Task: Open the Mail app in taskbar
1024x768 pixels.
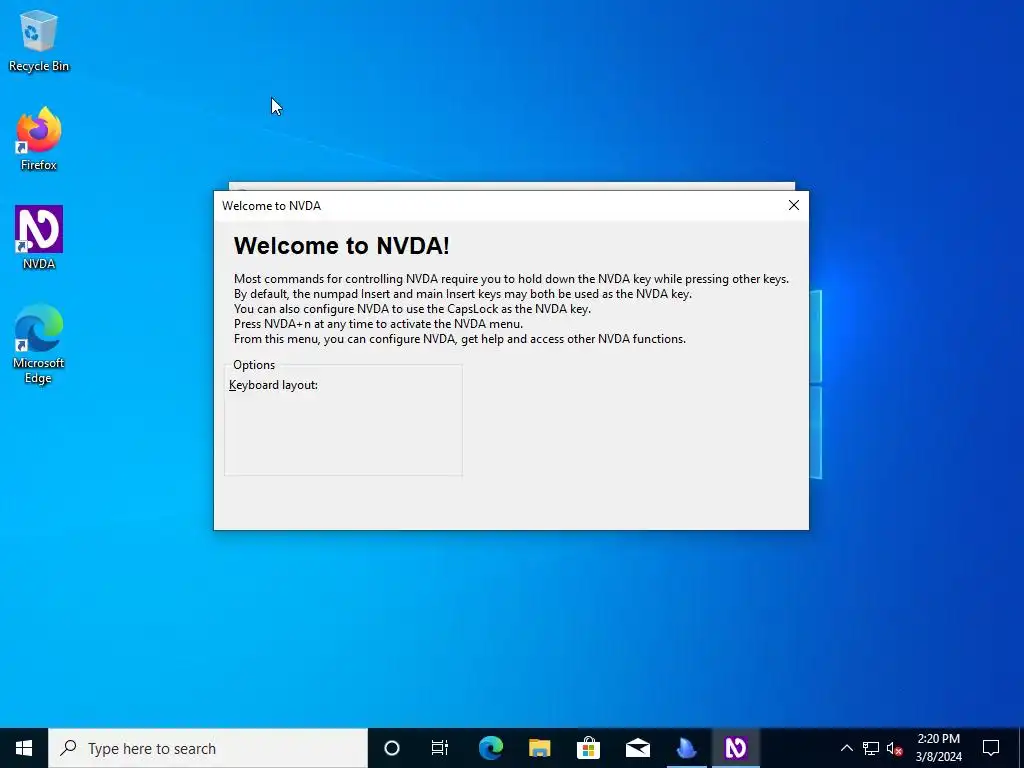Action: (x=637, y=748)
